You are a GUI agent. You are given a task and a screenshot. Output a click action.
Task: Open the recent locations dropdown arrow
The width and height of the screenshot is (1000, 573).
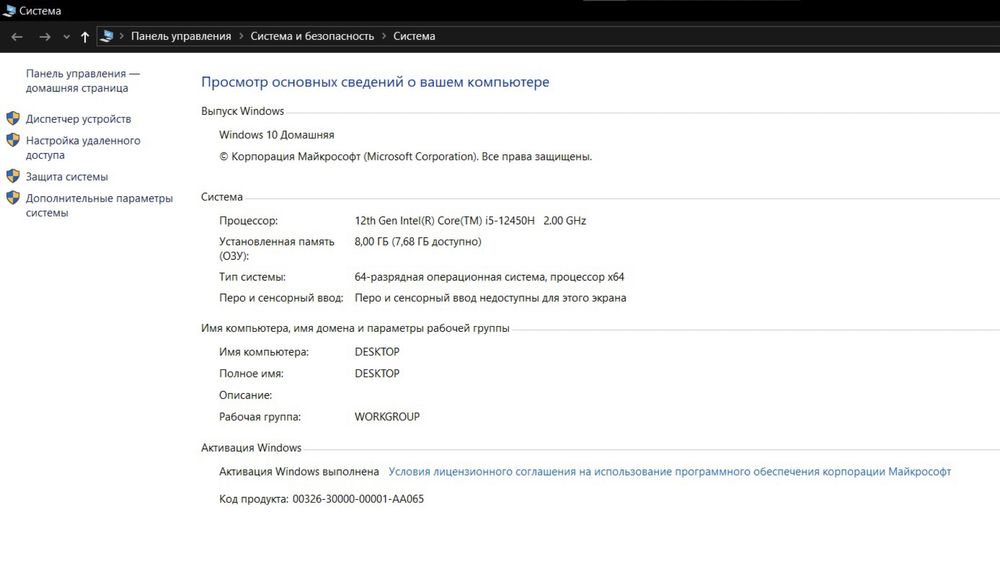[x=66, y=37]
